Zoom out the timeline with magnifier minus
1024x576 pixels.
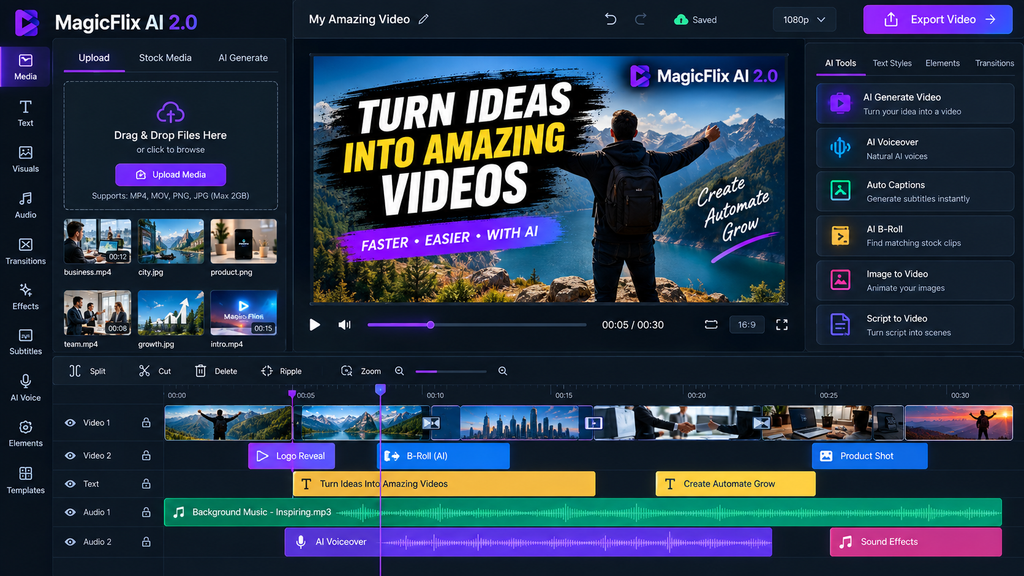pos(400,371)
